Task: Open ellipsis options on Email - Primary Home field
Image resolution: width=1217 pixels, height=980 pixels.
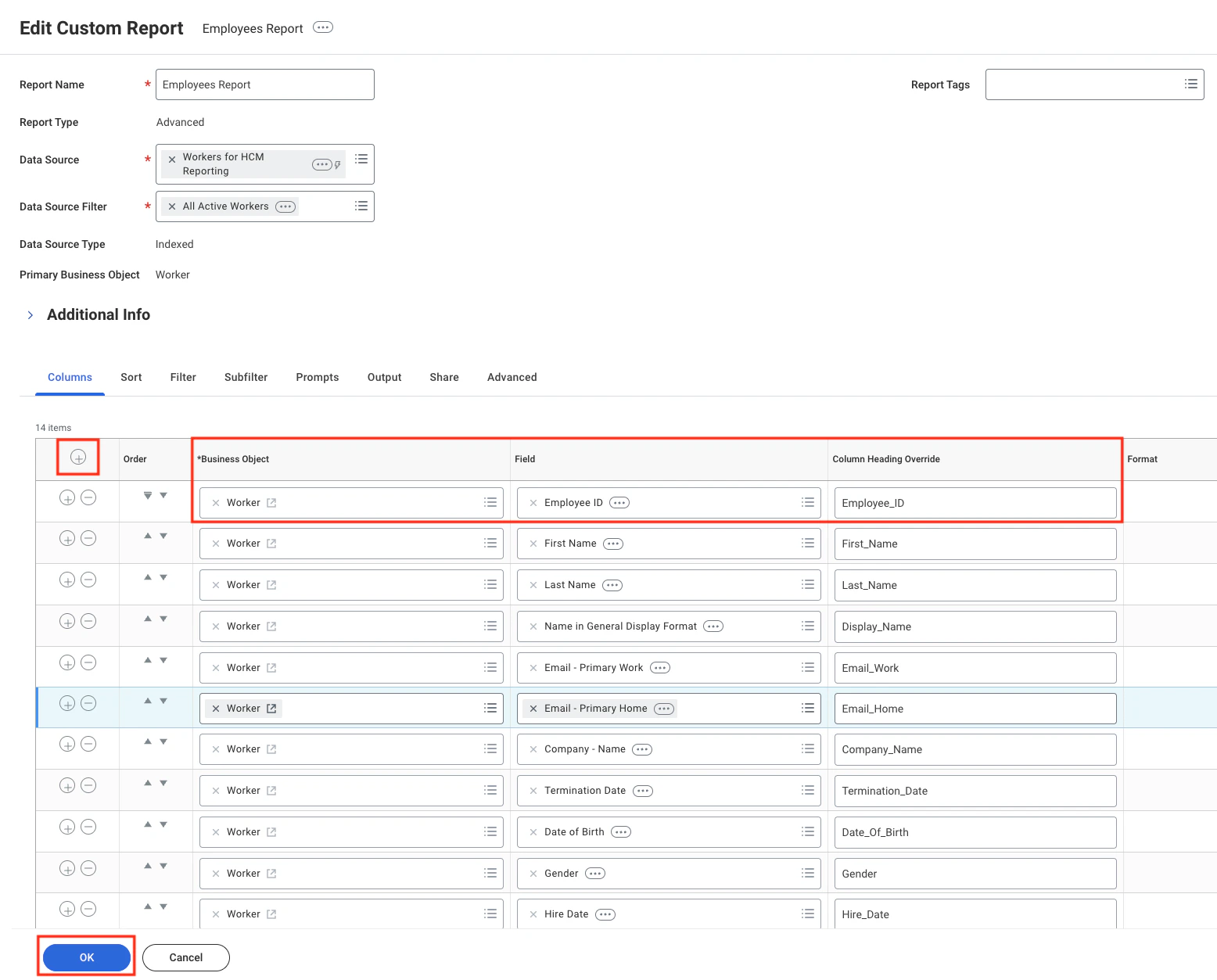Action: pyautogui.click(x=663, y=708)
